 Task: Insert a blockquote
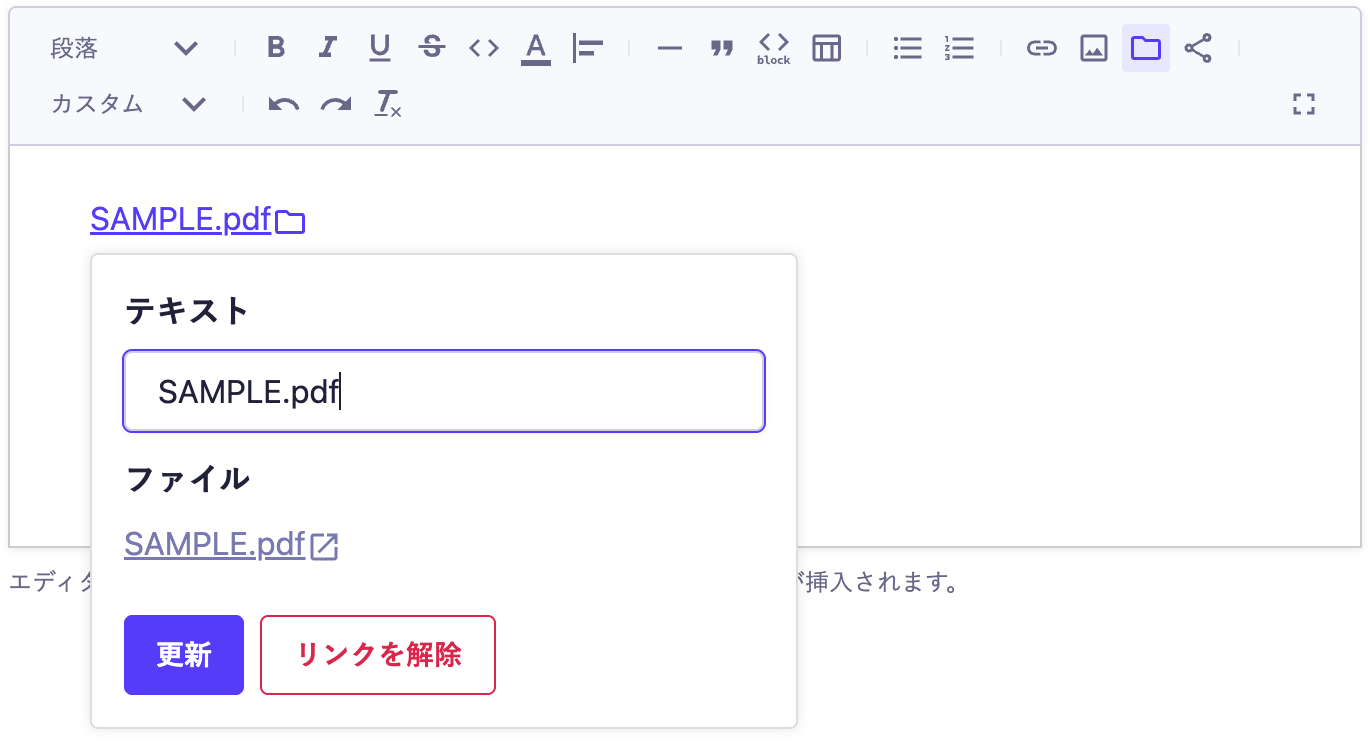pos(721,48)
